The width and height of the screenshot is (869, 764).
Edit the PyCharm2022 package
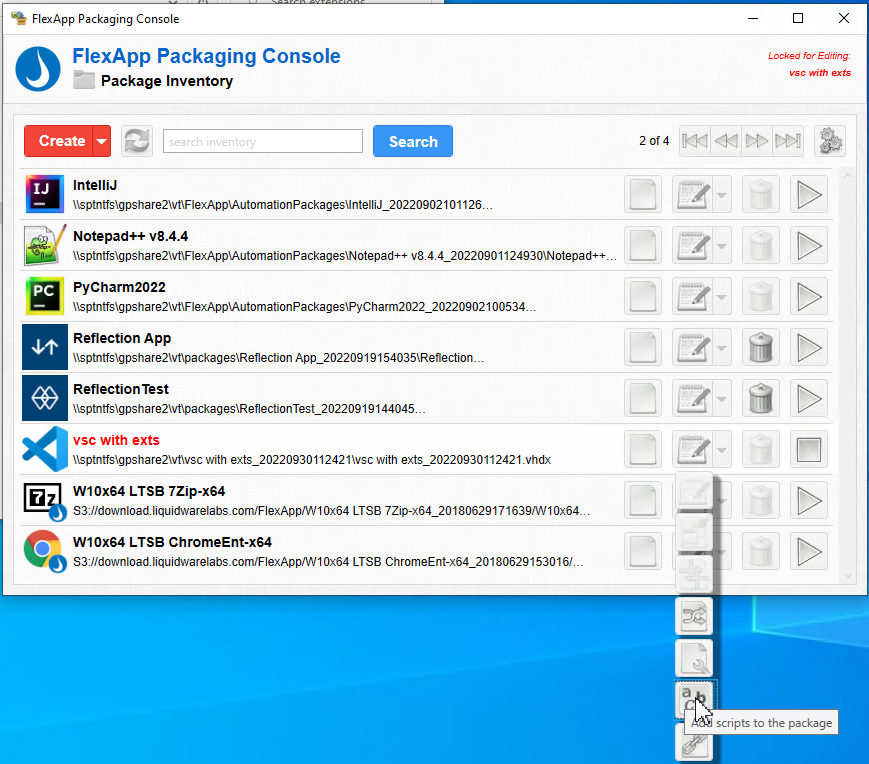click(x=693, y=296)
